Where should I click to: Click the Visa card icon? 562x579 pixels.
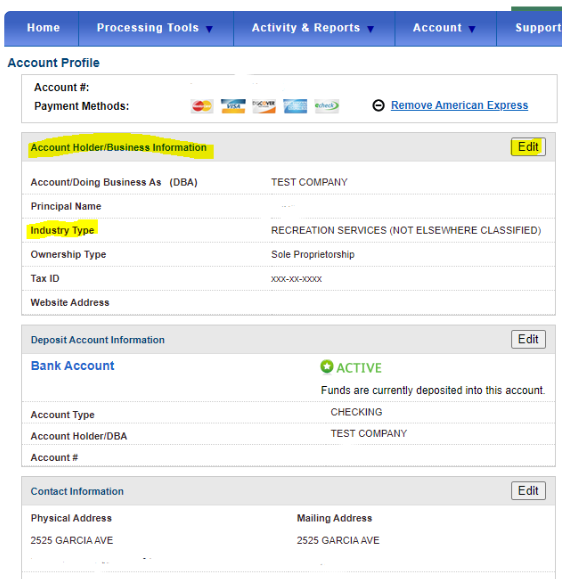click(233, 106)
